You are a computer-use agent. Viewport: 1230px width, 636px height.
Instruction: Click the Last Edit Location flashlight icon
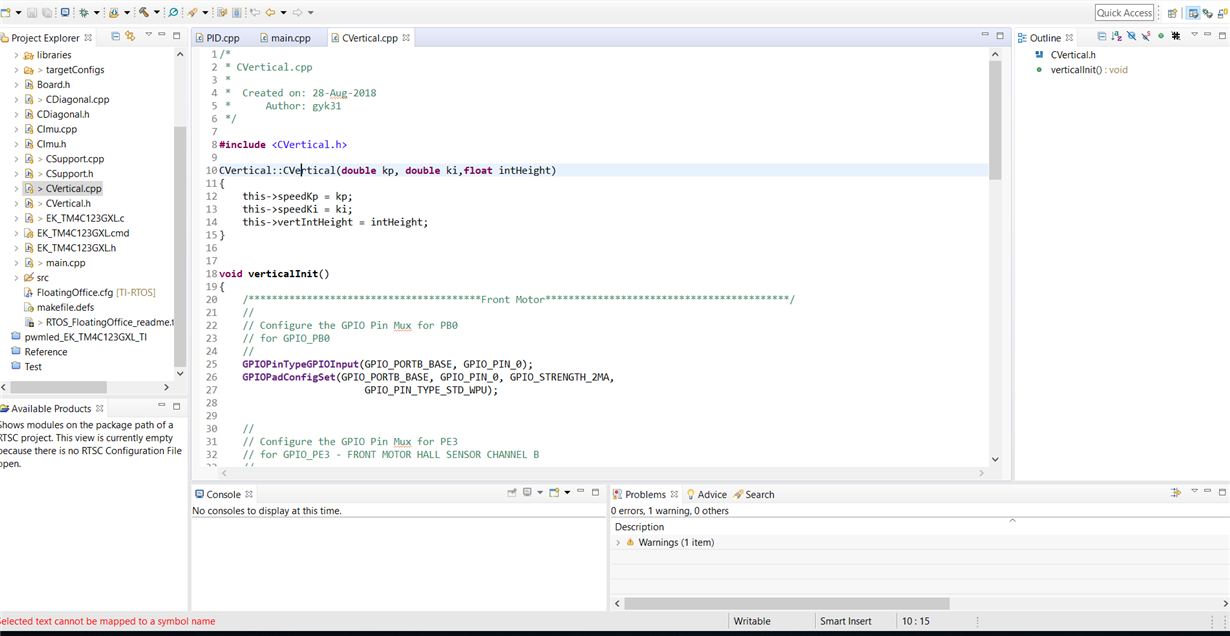pyautogui.click(x=192, y=11)
